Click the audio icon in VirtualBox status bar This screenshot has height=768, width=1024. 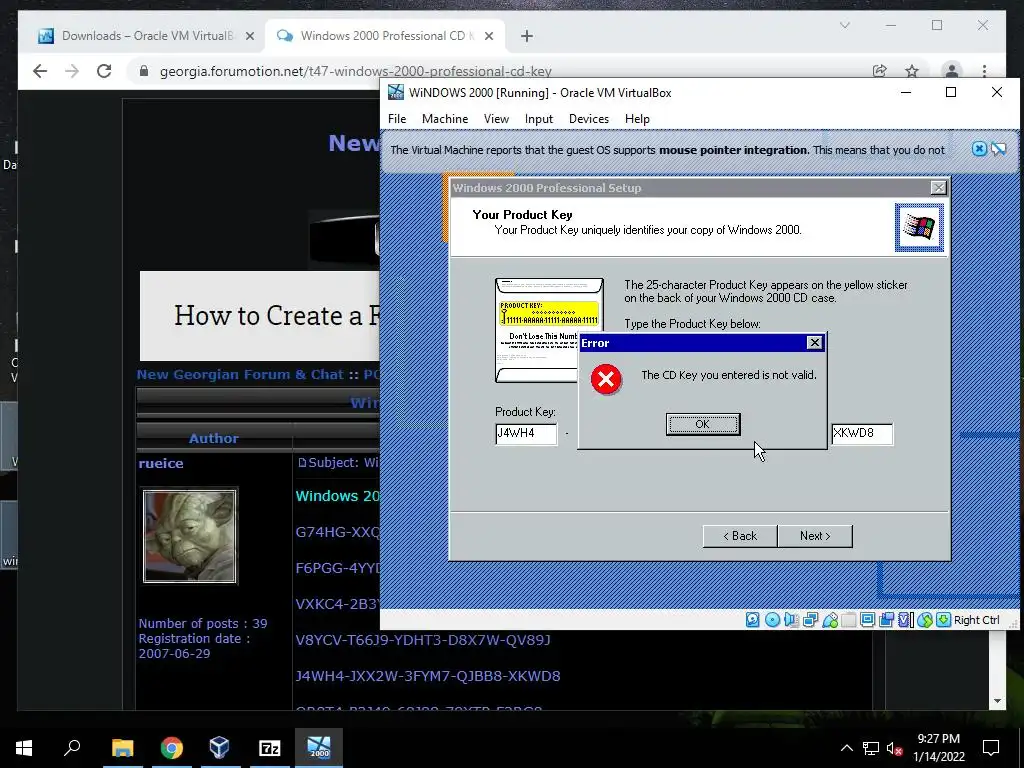(792, 620)
